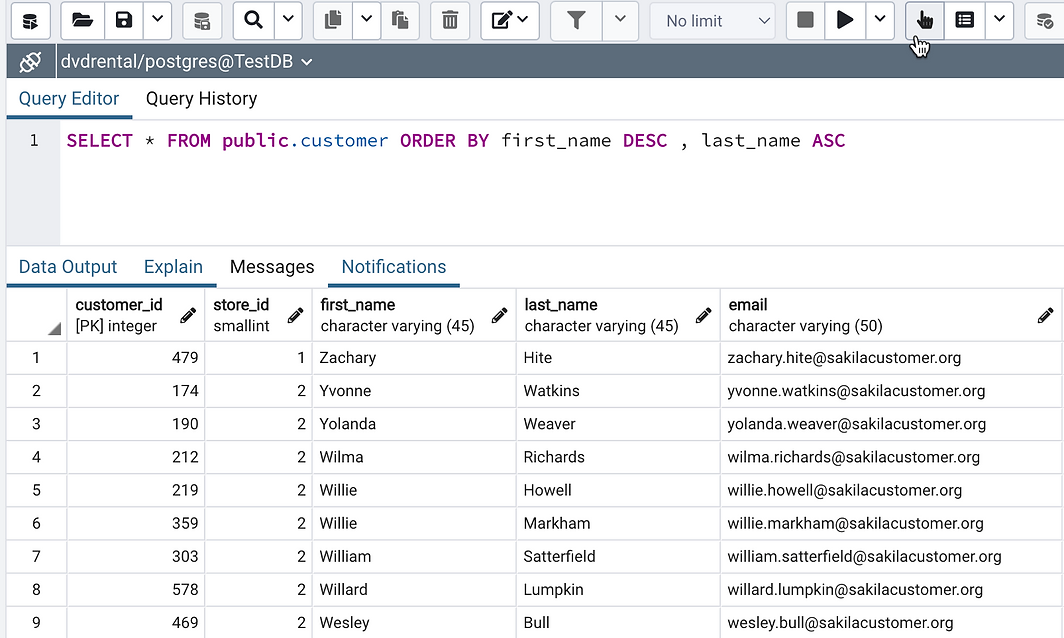The height and width of the screenshot is (638, 1064).
Task: Switch to the Query Editor tab
Action: coord(69,98)
